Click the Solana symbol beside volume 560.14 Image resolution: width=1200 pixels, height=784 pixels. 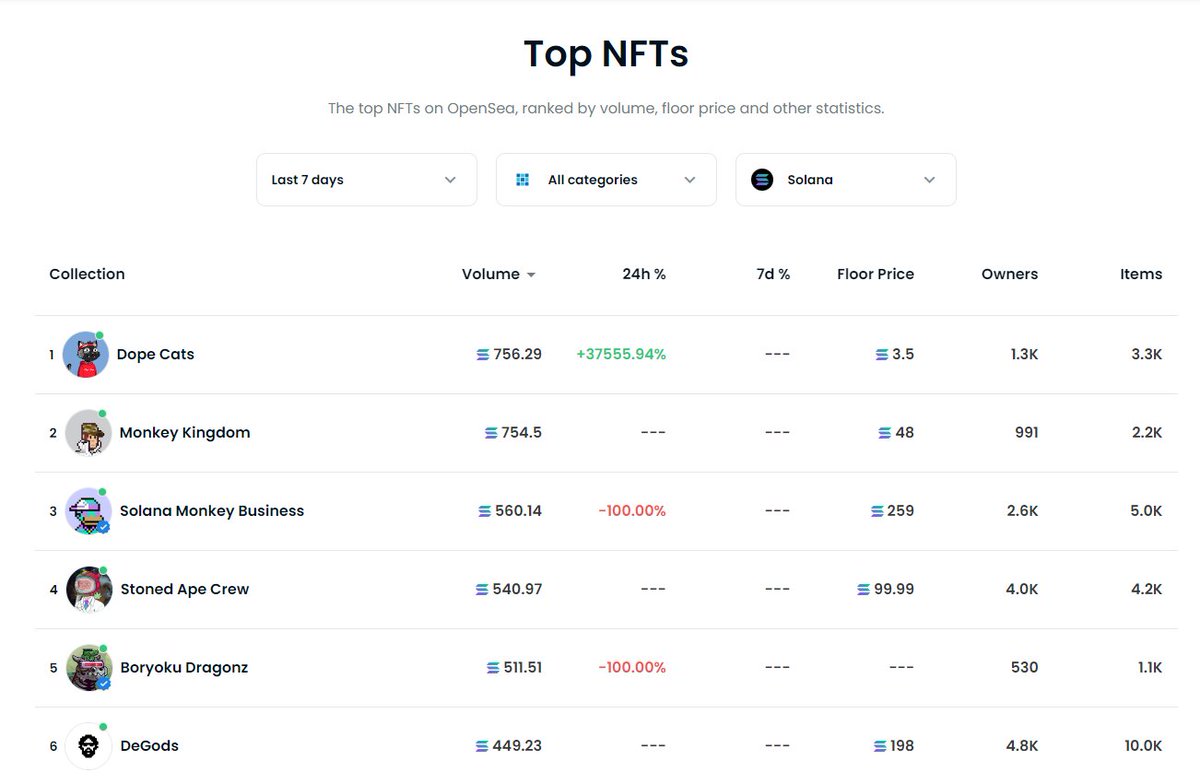coord(485,511)
